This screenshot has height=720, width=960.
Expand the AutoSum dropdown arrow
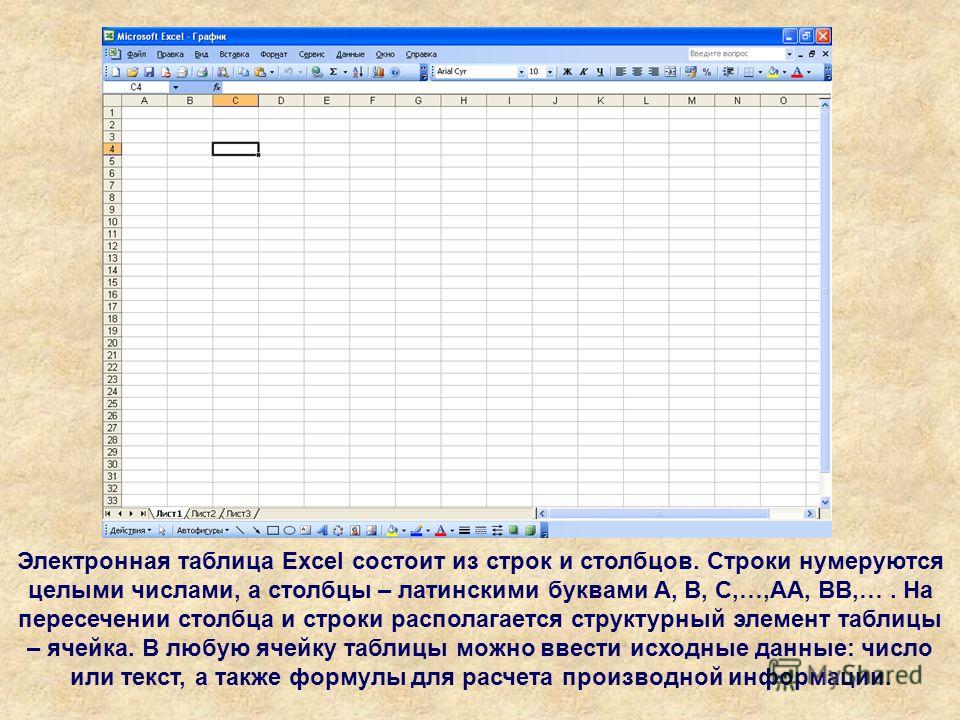click(345, 72)
